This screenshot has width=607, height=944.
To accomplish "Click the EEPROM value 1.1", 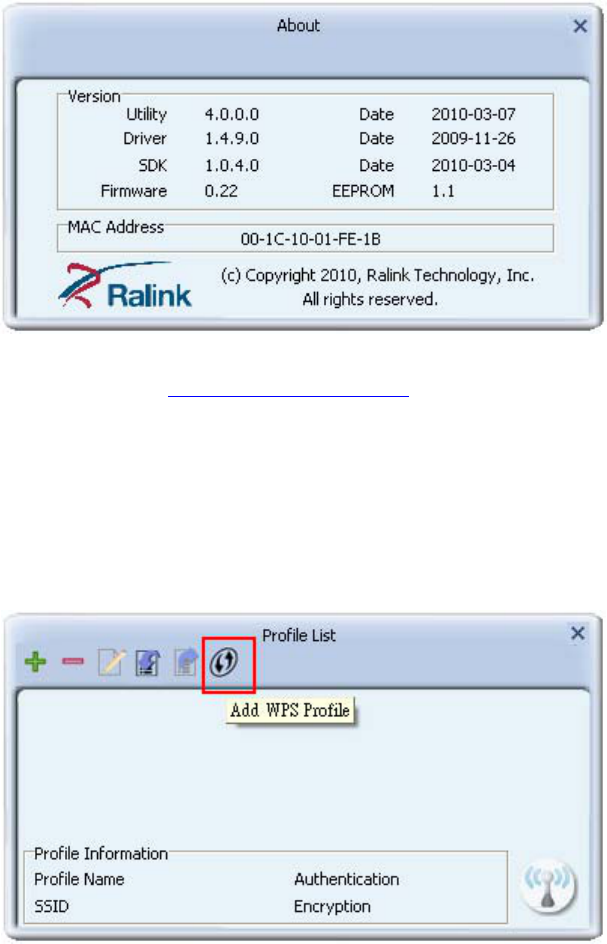I will point(443,191).
